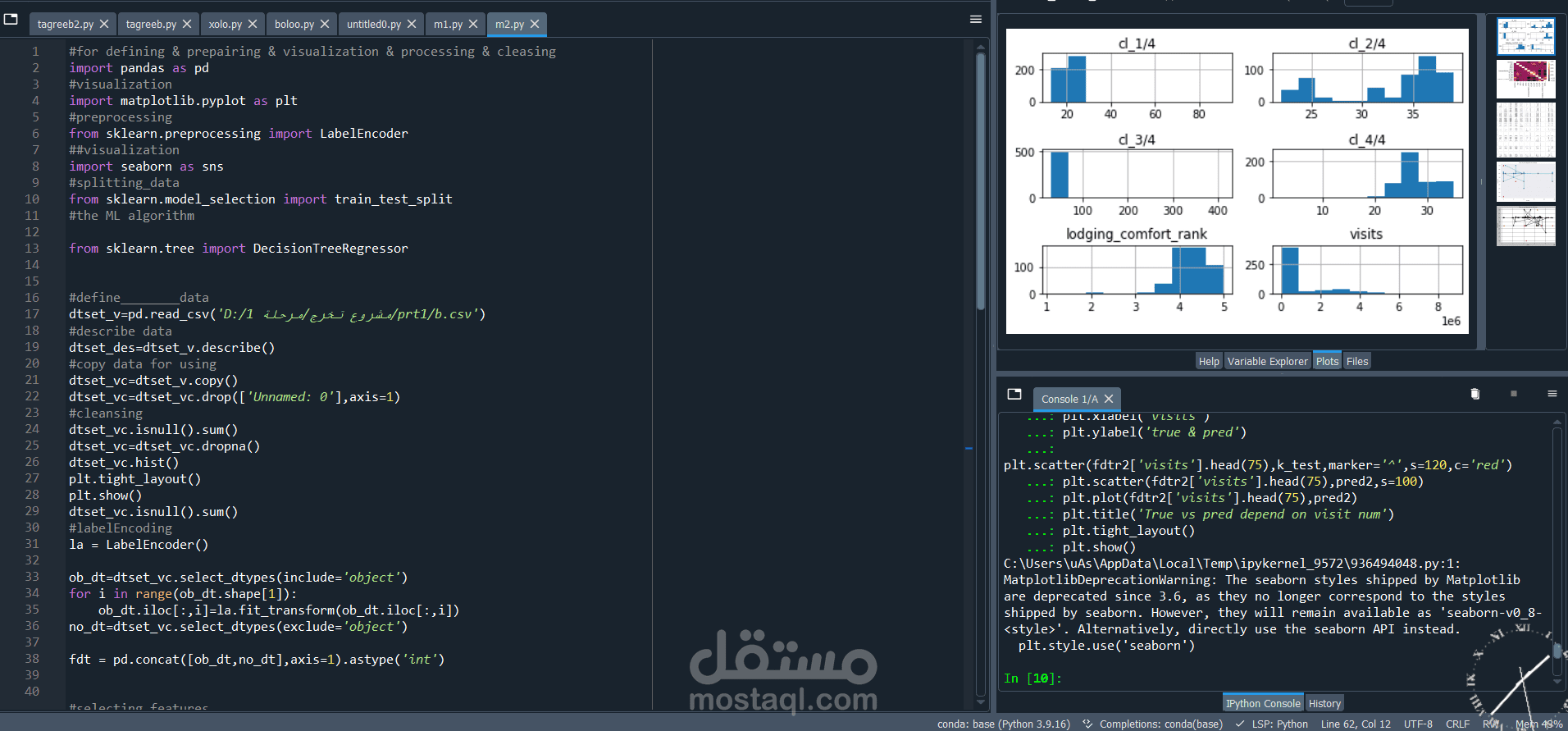
Task: Click the editor scrollbar down arrow
Action: (980, 703)
